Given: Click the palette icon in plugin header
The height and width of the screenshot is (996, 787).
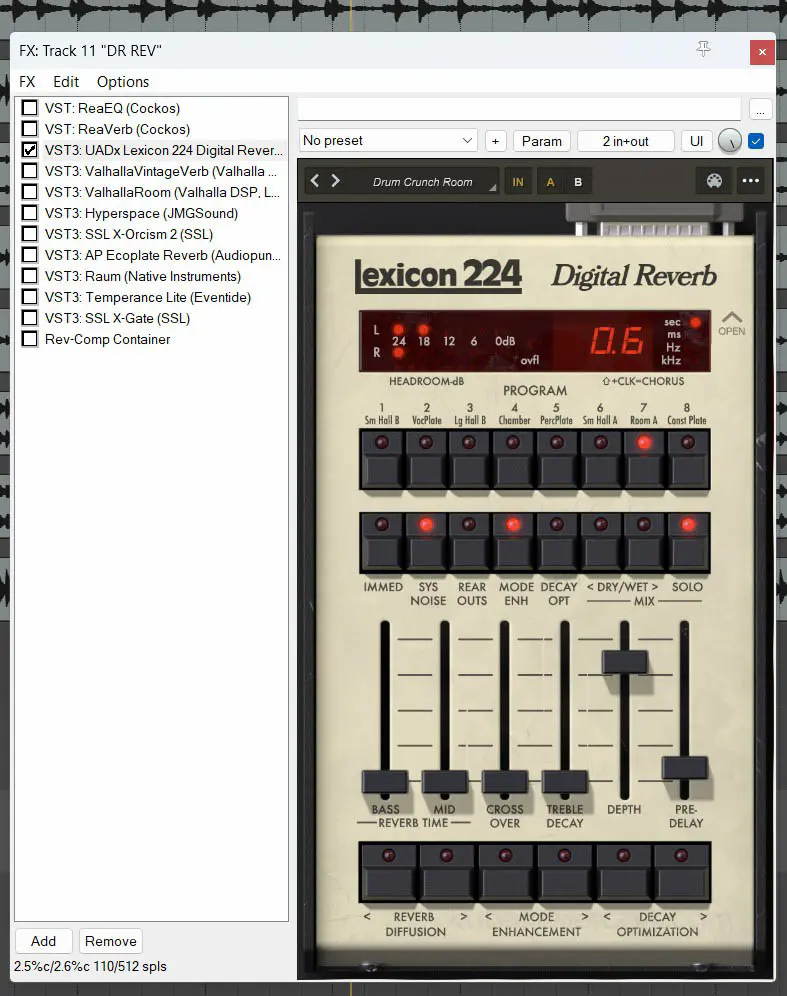Looking at the screenshot, I should click(x=713, y=181).
